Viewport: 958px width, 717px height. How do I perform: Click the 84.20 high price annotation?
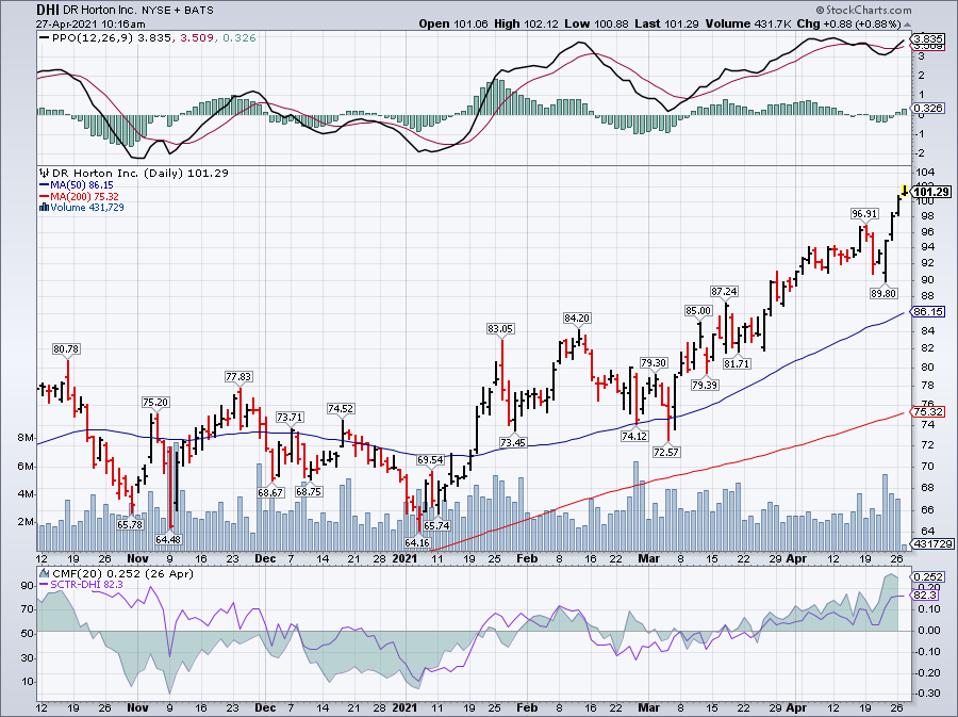click(x=577, y=318)
